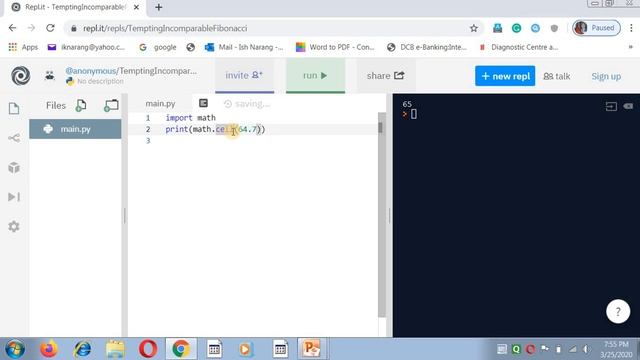This screenshot has width=640, height=360.
Task: Reload the page
Action: 50,28
